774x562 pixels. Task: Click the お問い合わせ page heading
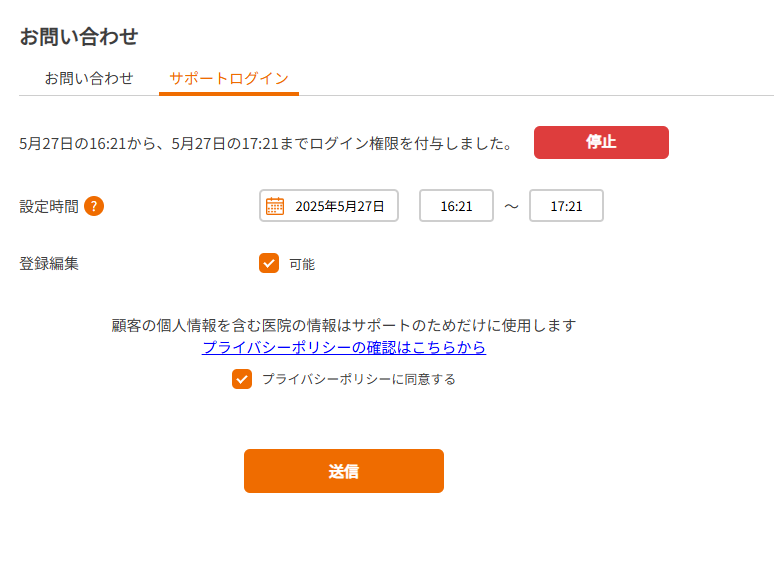[79, 37]
